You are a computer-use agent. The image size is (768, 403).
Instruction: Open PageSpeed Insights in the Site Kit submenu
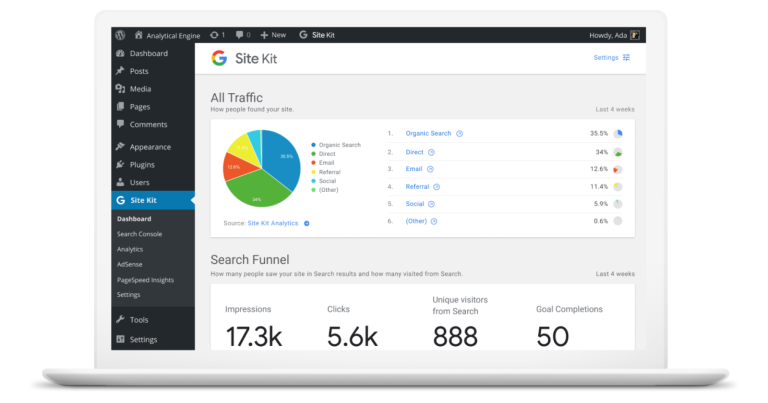point(145,280)
